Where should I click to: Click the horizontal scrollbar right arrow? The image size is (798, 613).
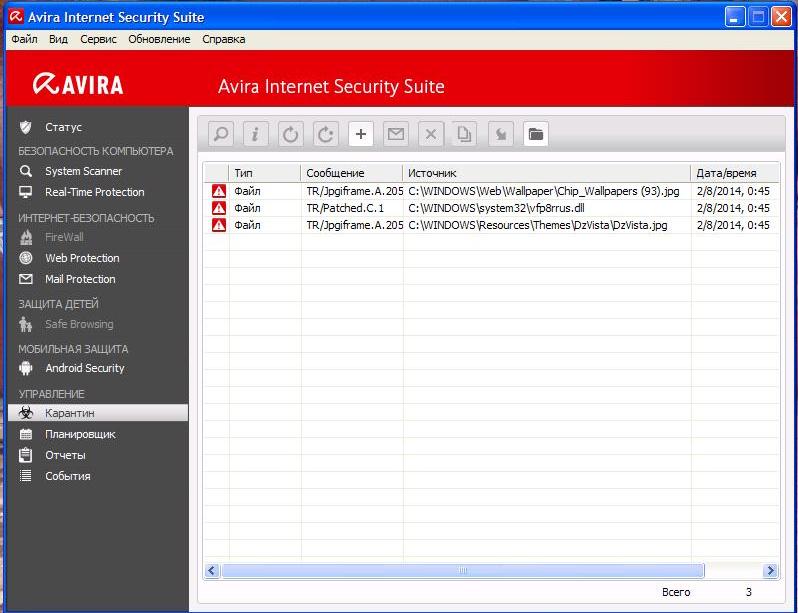coord(770,571)
